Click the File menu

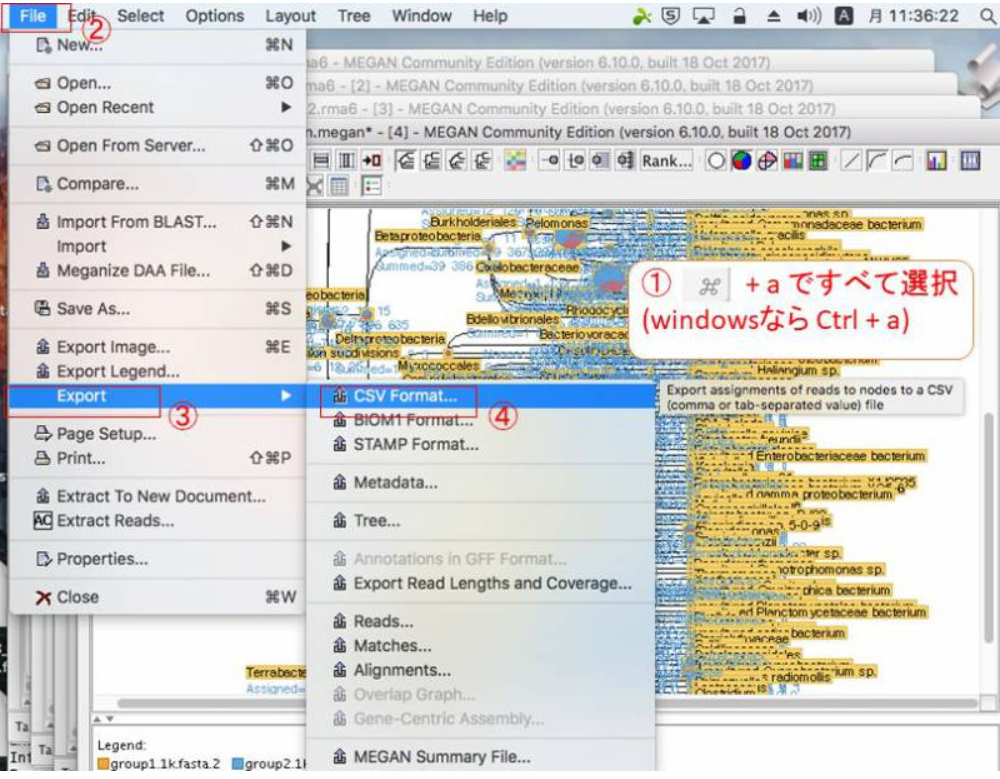pos(33,16)
